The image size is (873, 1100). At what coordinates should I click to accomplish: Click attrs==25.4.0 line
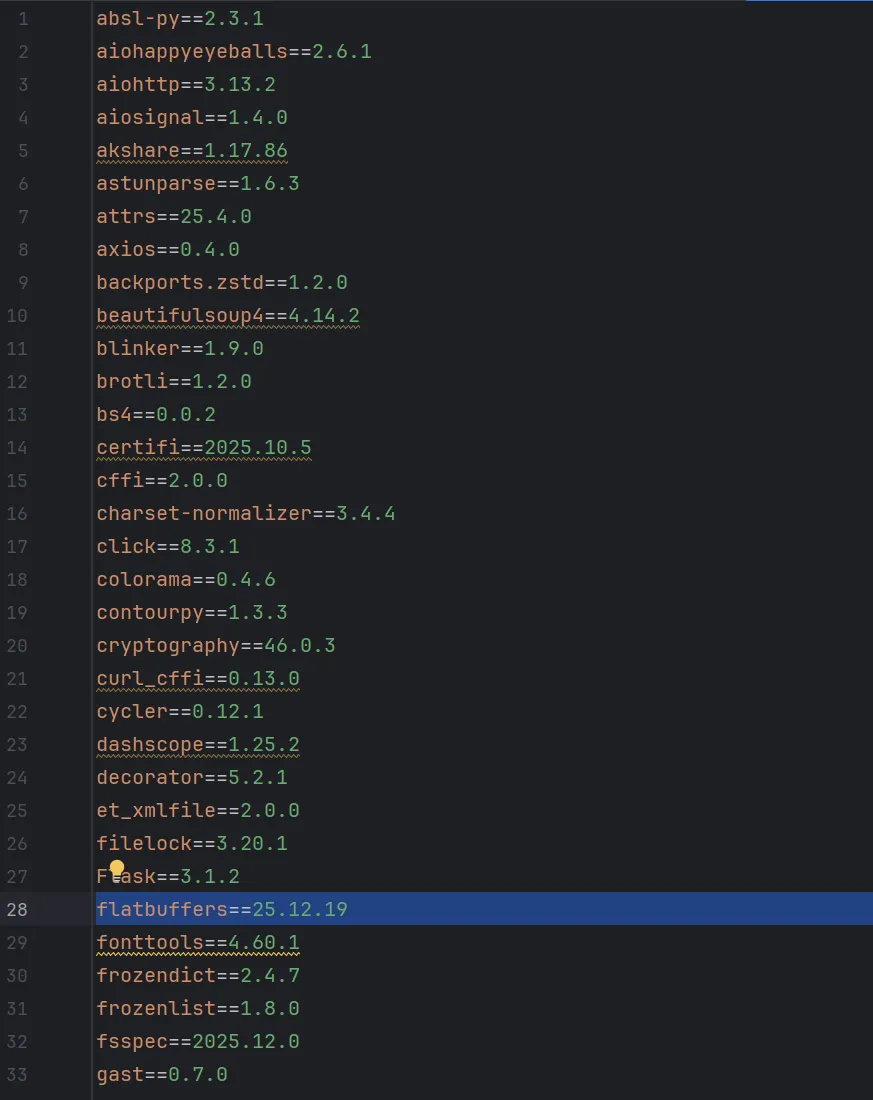tap(174, 216)
